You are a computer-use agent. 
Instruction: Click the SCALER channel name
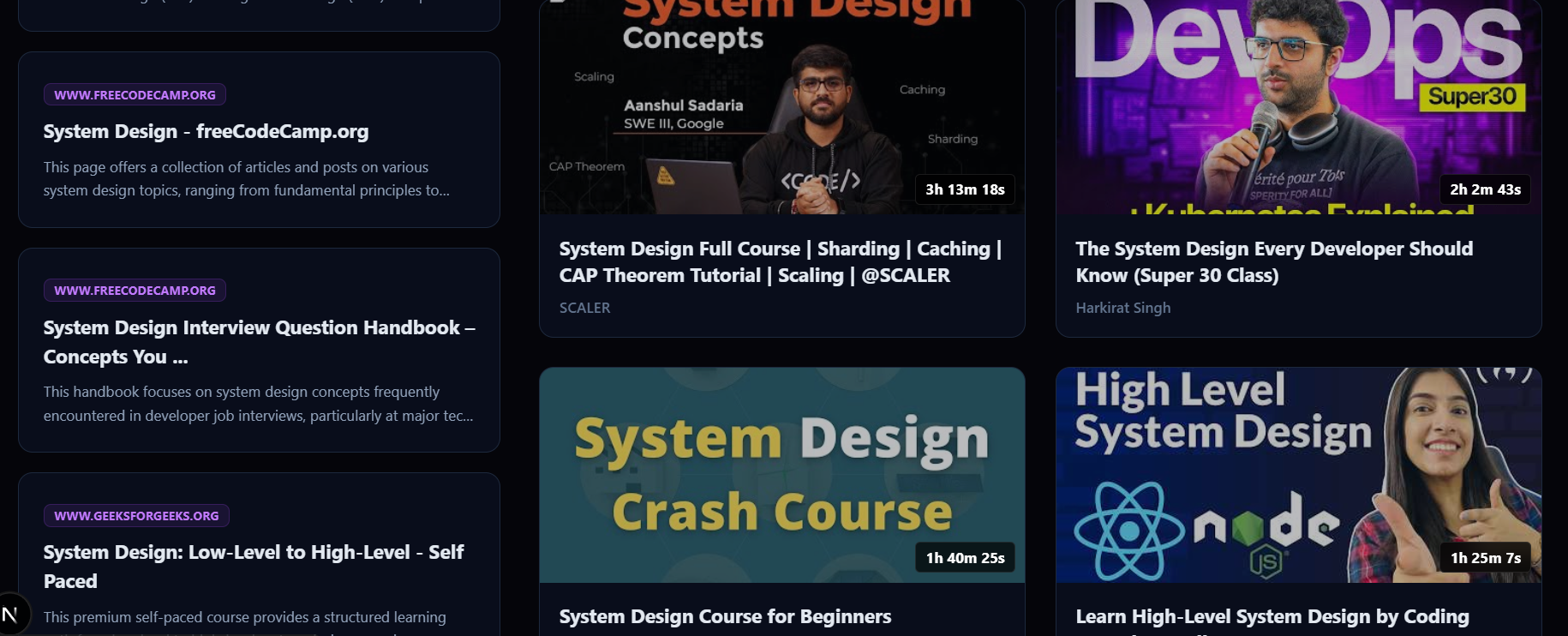[x=584, y=308]
